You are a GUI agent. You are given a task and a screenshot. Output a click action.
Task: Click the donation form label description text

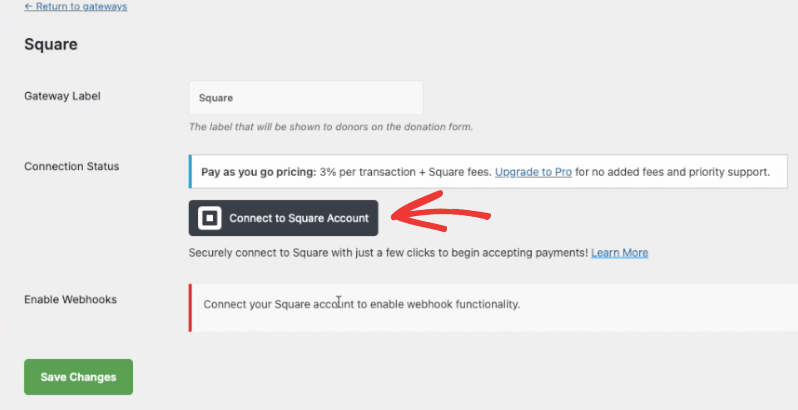[x=331, y=127]
